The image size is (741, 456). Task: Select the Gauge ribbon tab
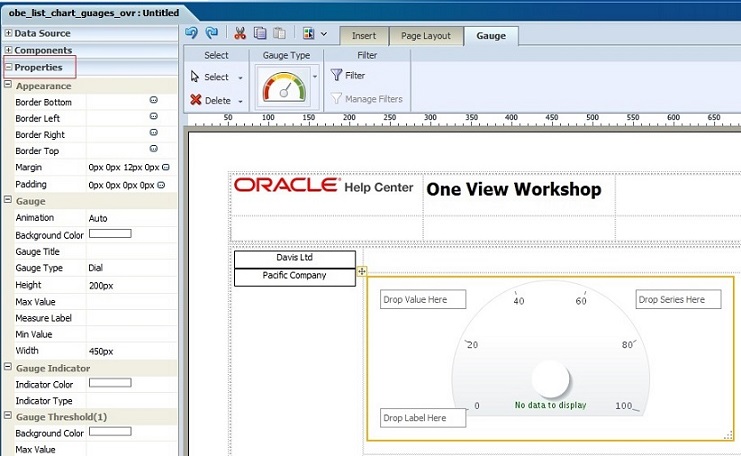[x=491, y=36]
